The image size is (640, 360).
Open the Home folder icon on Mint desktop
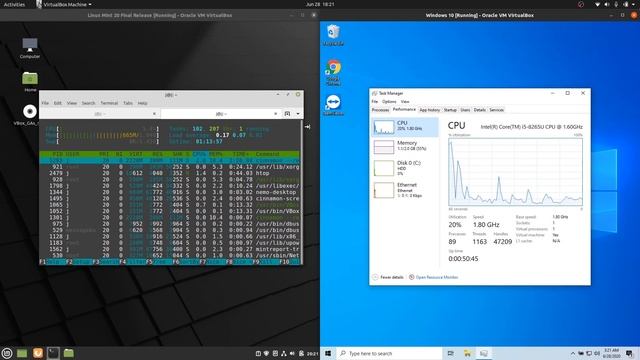[30, 81]
